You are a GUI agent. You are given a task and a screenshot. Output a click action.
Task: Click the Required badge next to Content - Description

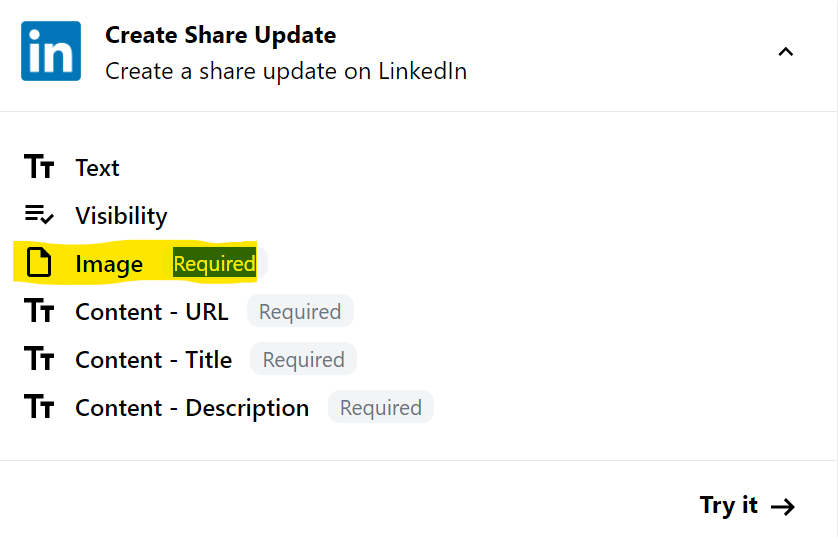click(x=381, y=408)
